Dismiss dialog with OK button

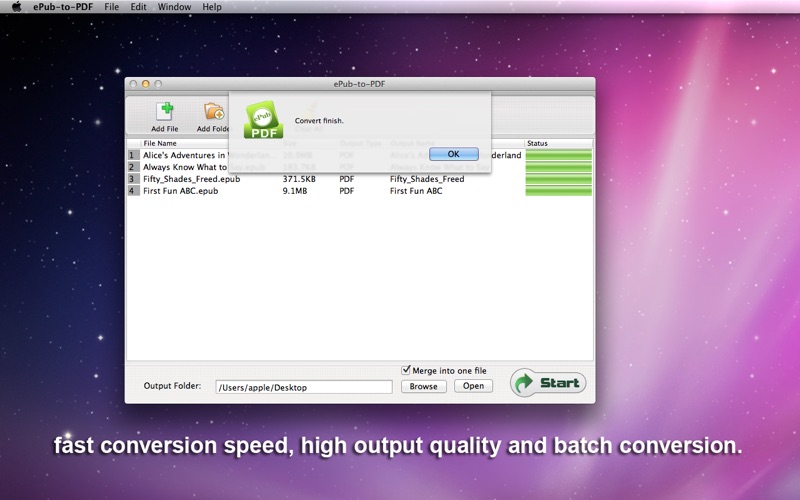[454, 154]
